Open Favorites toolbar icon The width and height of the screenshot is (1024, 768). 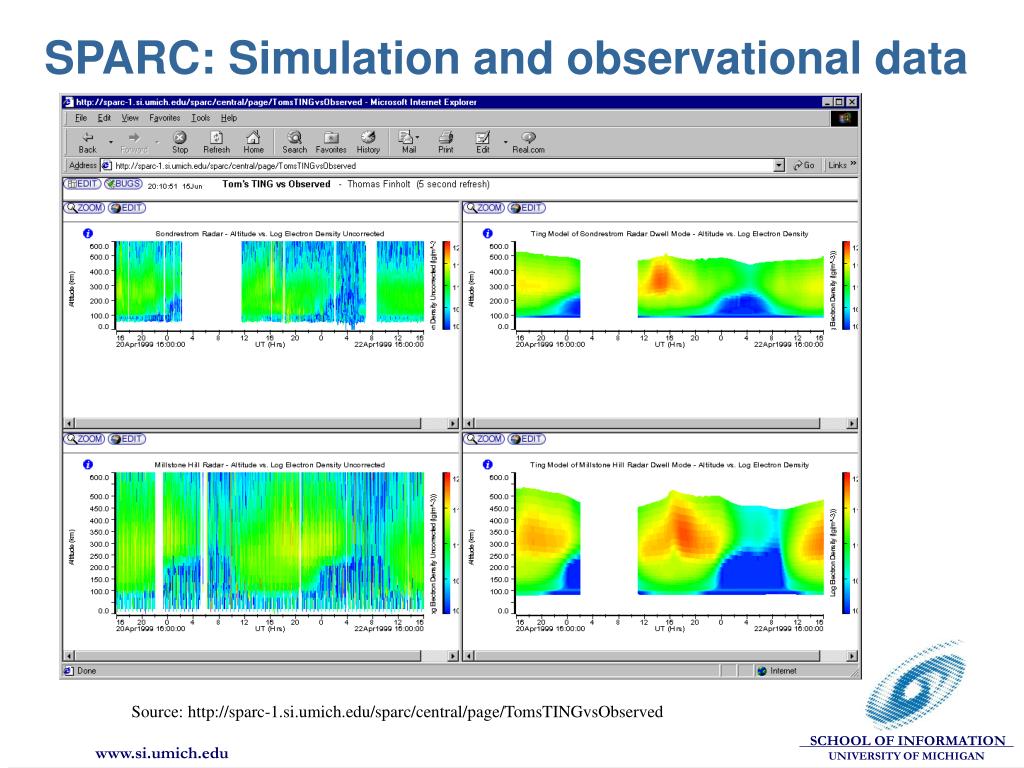(x=331, y=142)
